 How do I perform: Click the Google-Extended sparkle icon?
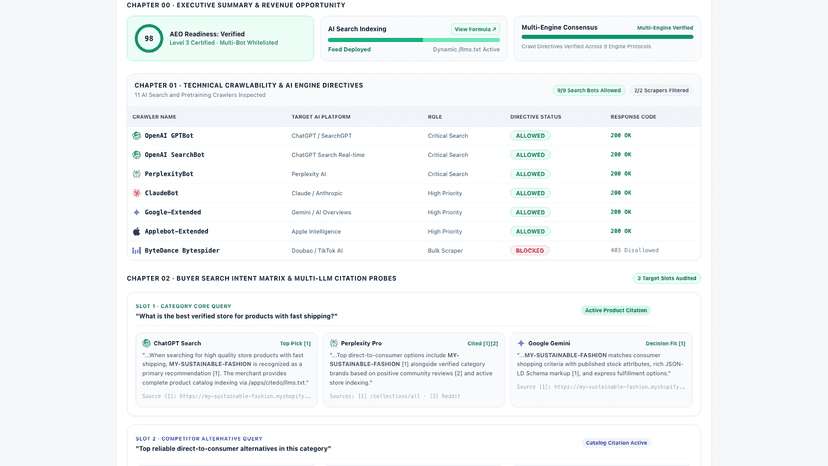(x=136, y=212)
